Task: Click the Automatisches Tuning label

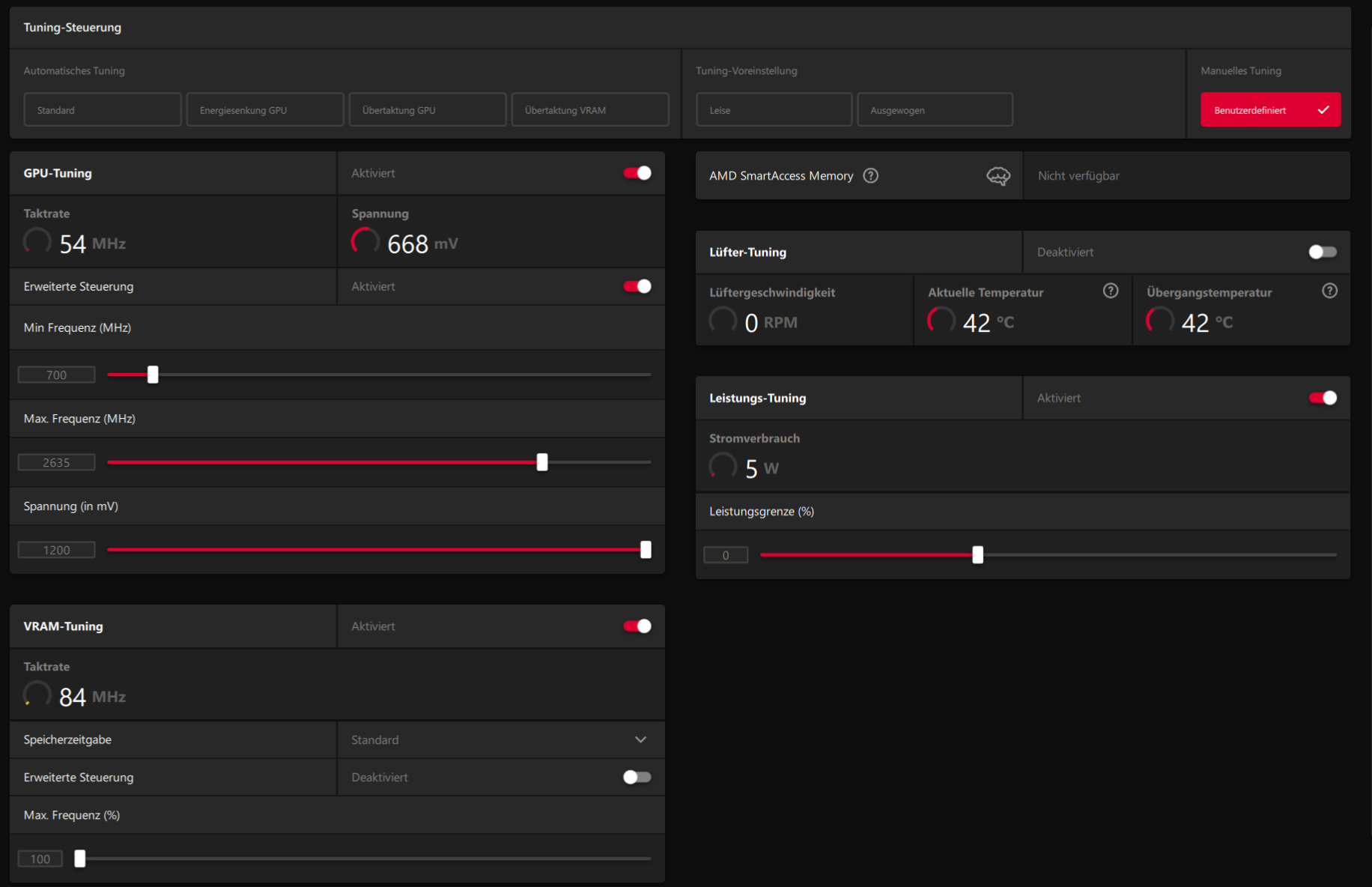Action: pos(74,70)
